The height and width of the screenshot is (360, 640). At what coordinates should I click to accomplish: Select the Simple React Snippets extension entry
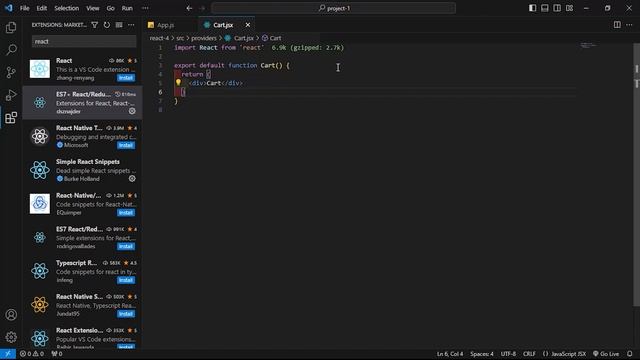(82, 170)
